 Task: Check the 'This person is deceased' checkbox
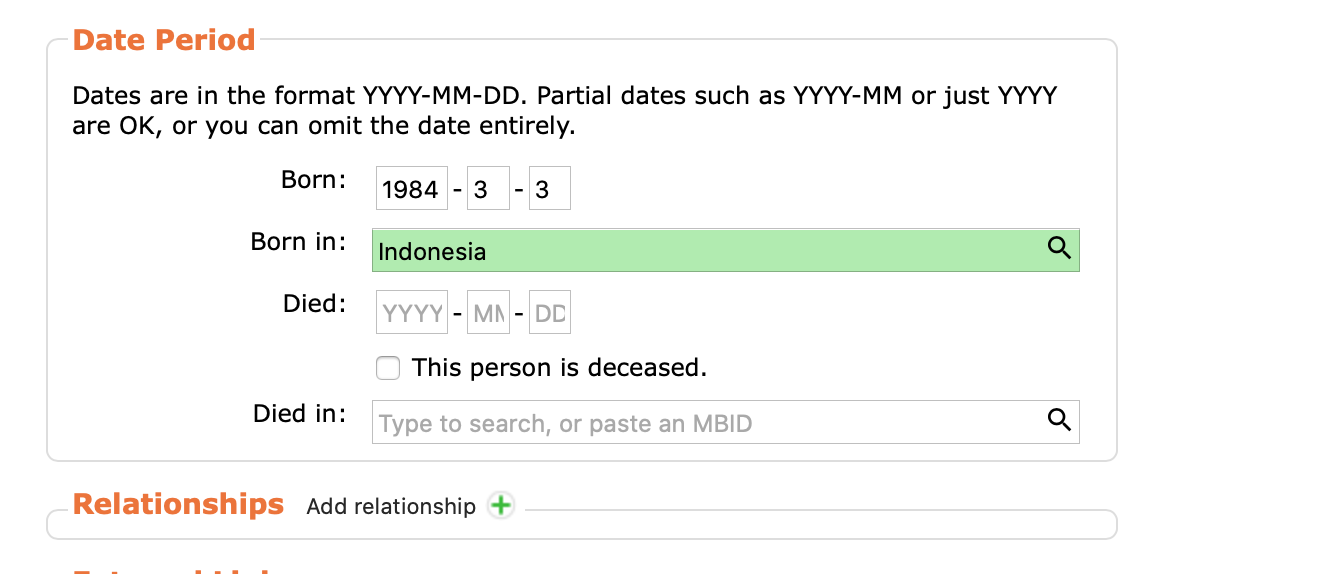[388, 368]
